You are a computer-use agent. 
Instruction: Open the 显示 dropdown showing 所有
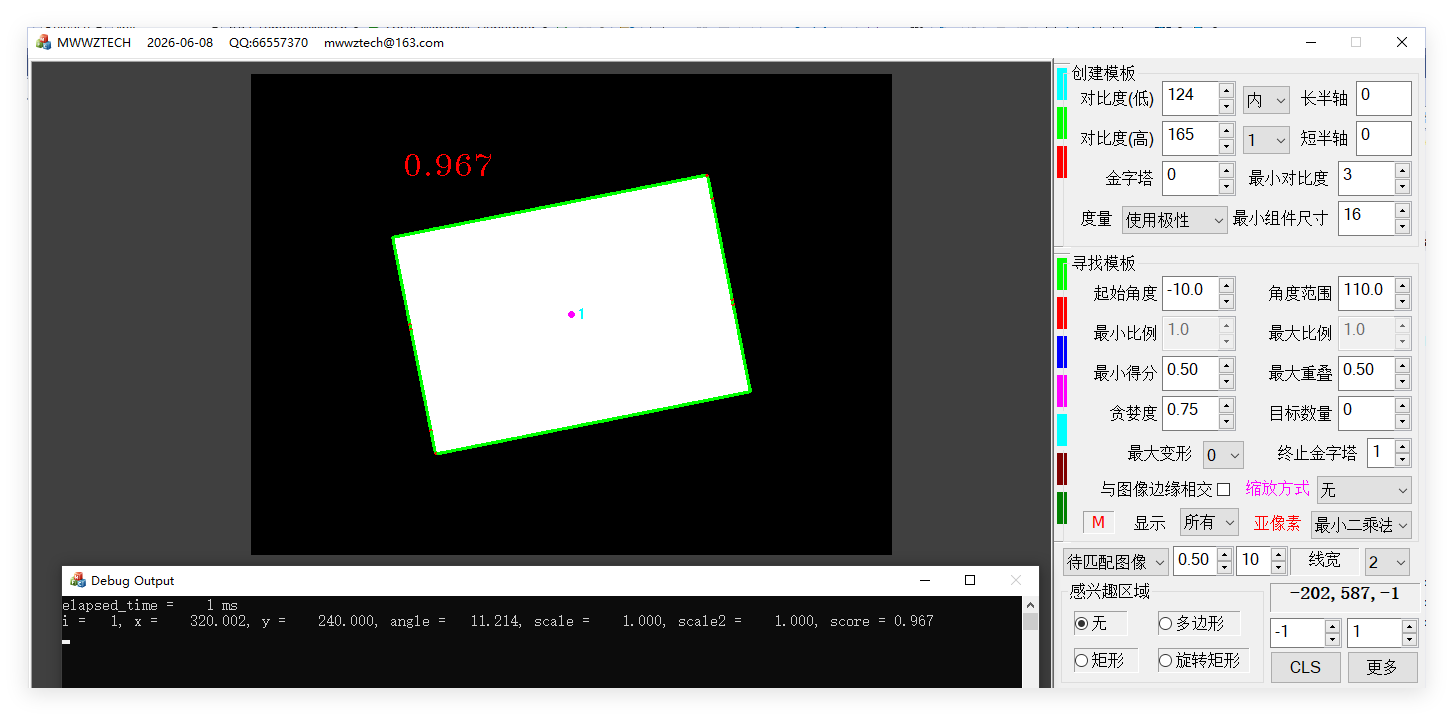tap(1209, 522)
